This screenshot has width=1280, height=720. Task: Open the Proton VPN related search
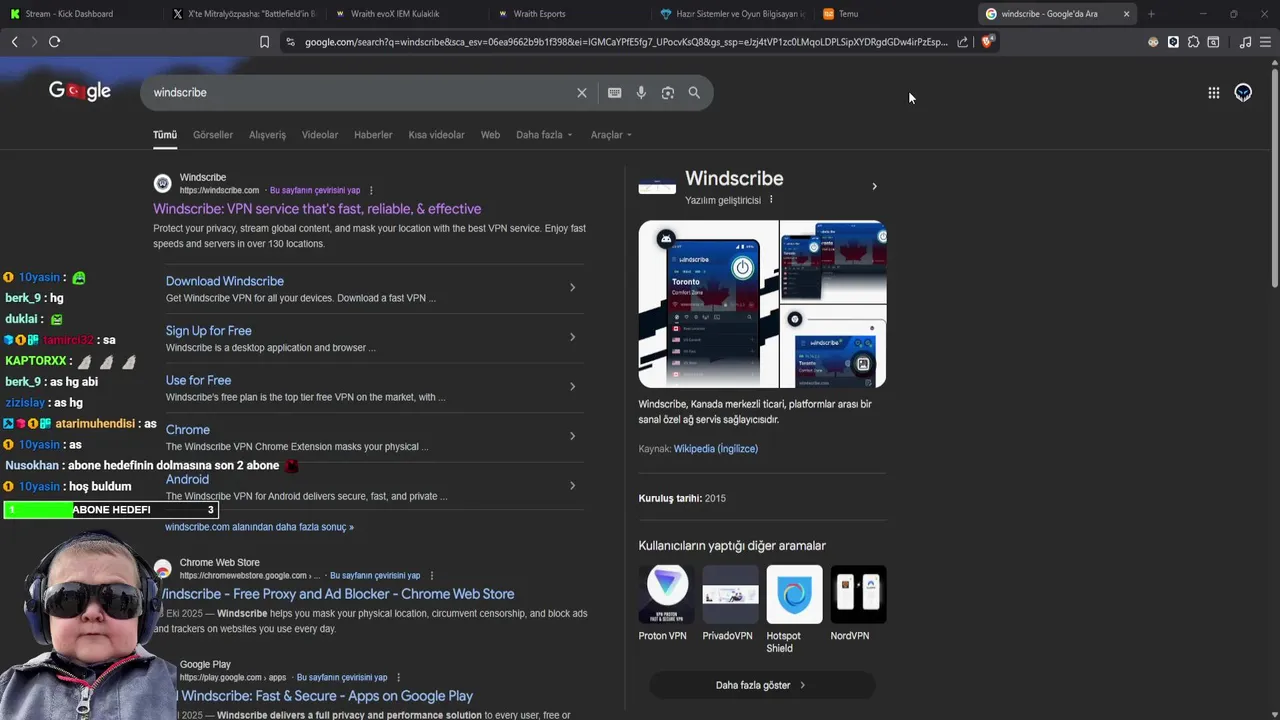point(667,604)
